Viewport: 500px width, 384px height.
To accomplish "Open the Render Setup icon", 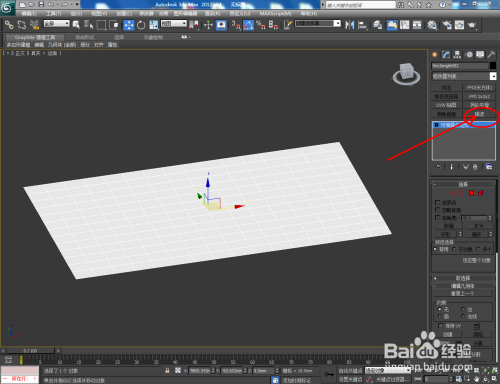I will click(x=447, y=25).
